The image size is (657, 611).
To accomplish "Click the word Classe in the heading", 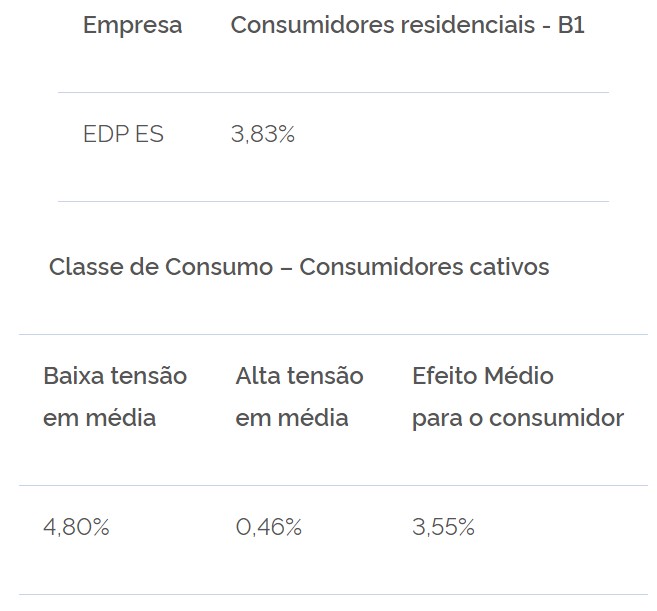I will point(86,267).
